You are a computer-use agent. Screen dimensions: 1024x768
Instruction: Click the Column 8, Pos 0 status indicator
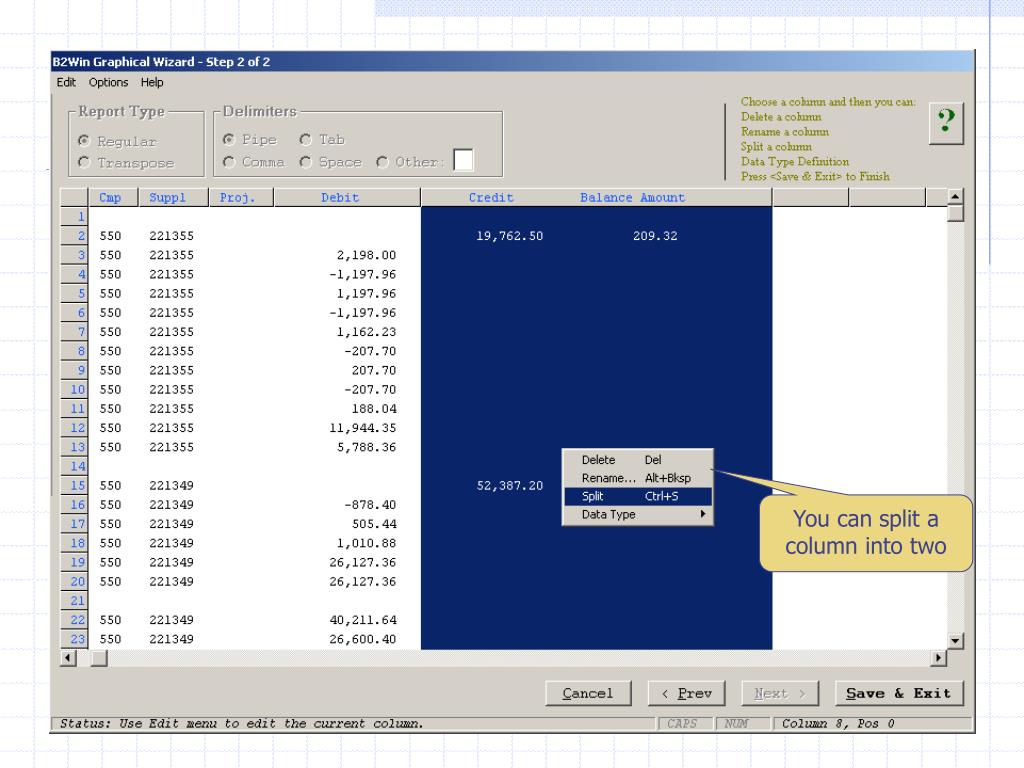tap(839, 724)
